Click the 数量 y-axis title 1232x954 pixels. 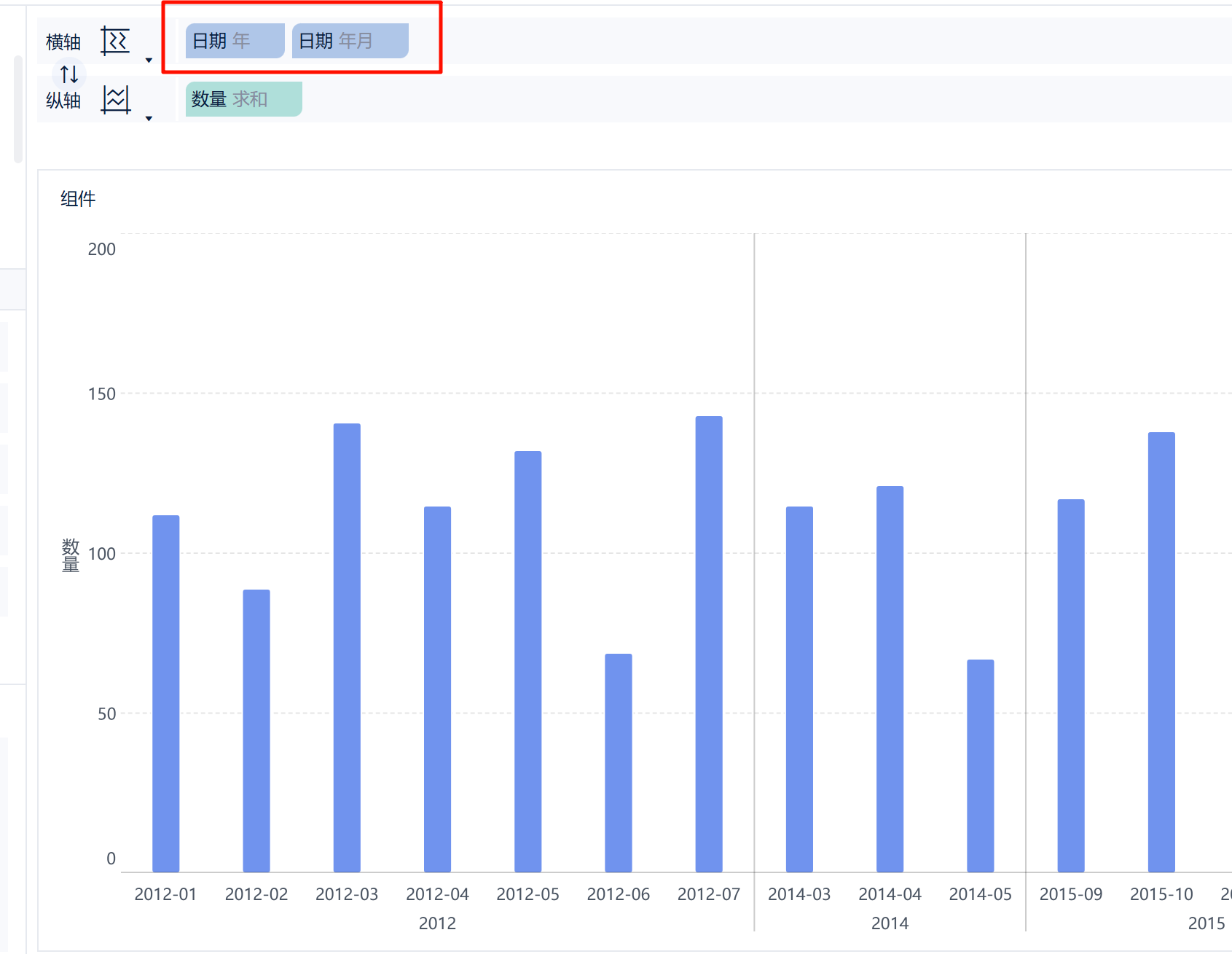(71, 555)
